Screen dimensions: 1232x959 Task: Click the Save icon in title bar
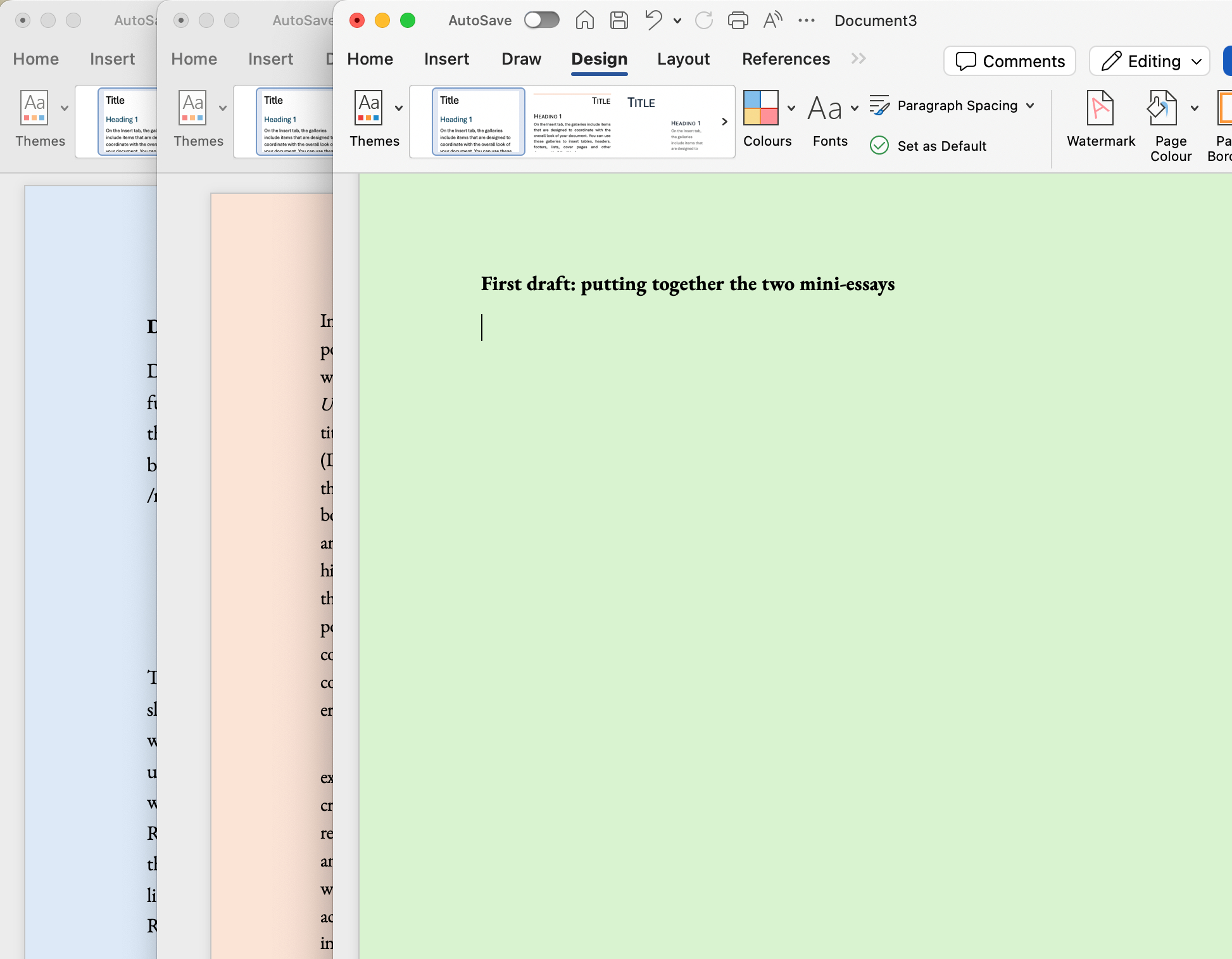pos(619,20)
